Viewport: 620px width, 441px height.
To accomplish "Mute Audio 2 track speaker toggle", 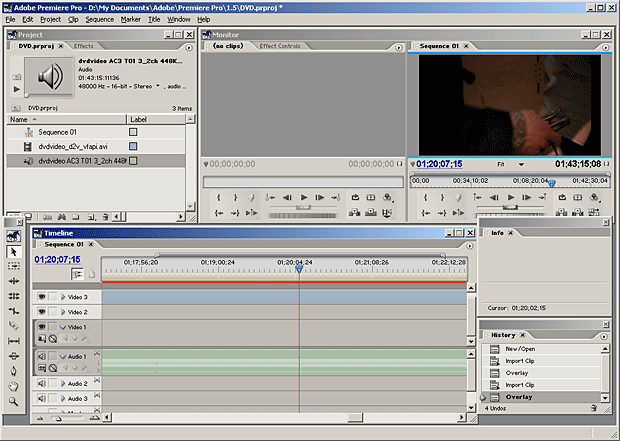I will pos(42,383).
